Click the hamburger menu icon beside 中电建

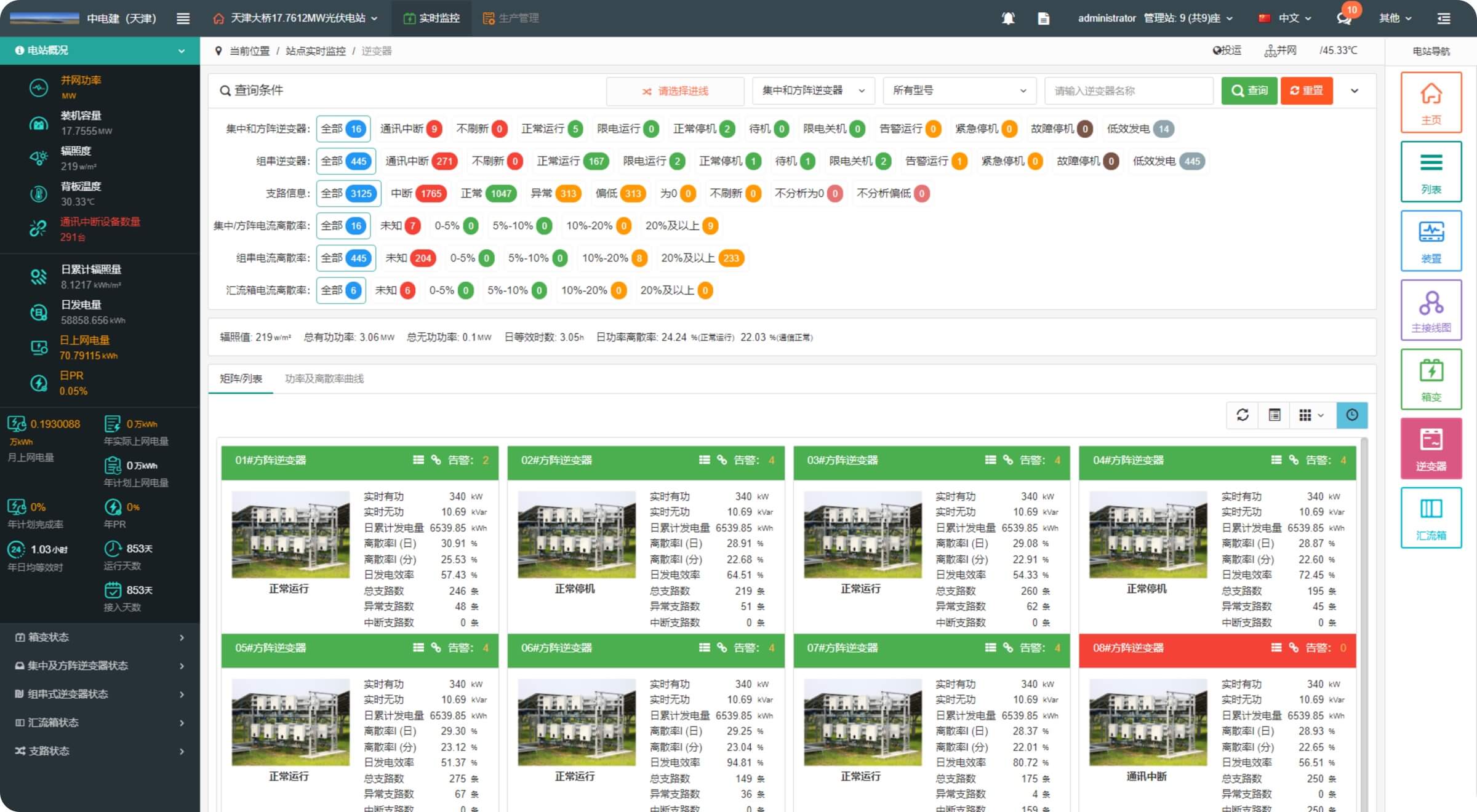pyautogui.click(x=183, y=18)
